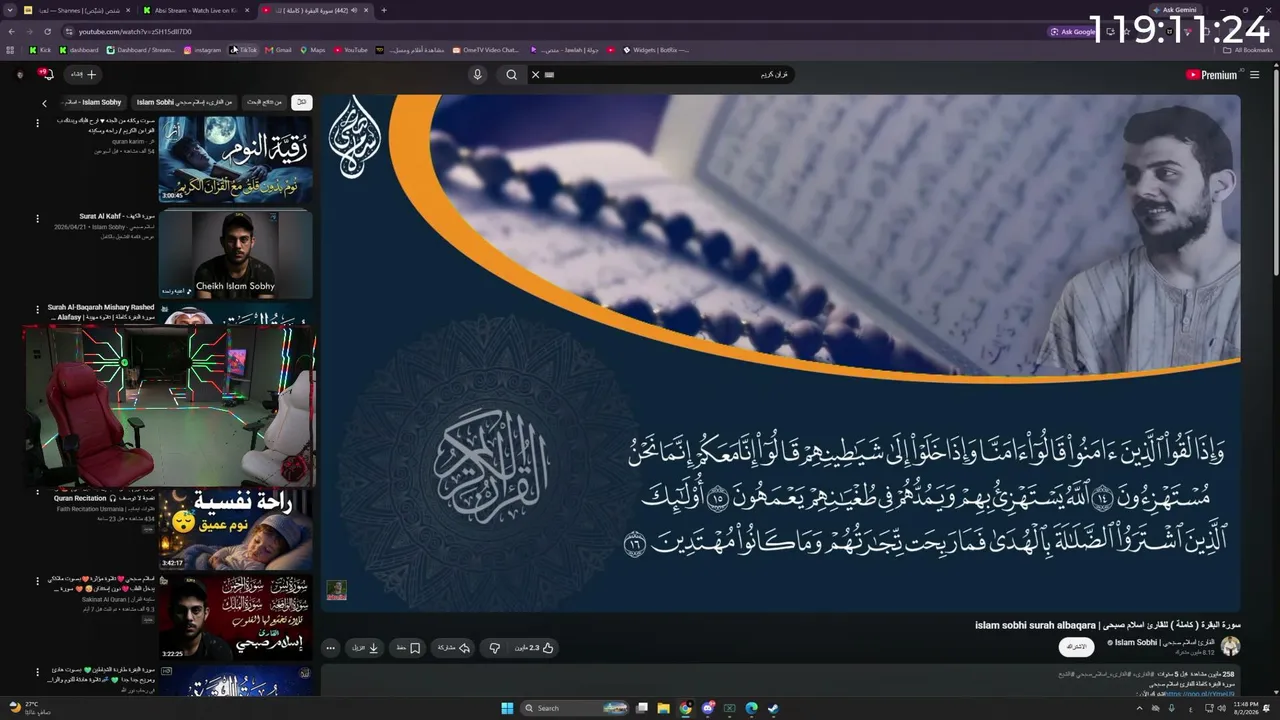Open the Windows Start menu
1280x720 pixels.
[x=507, y=708]
